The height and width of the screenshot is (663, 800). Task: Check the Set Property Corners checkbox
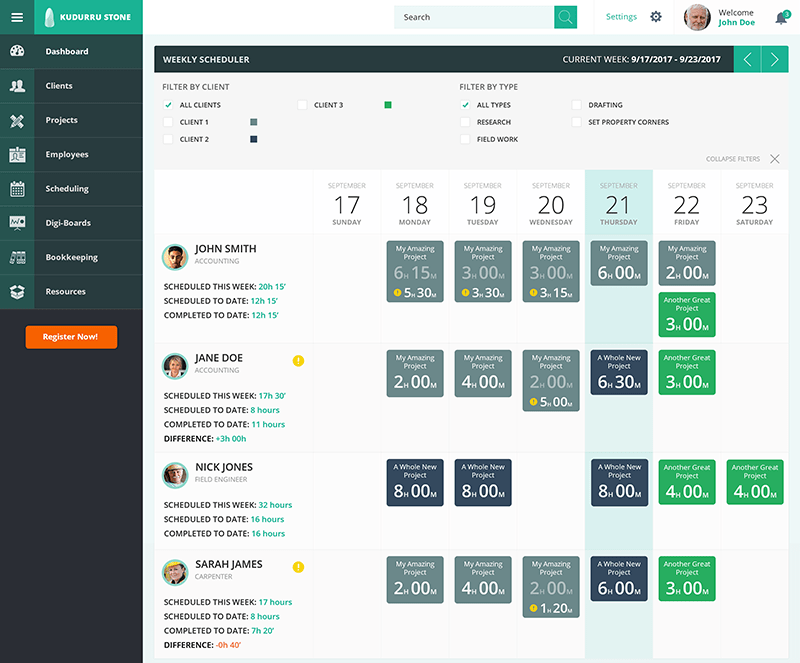coord(577,122)
